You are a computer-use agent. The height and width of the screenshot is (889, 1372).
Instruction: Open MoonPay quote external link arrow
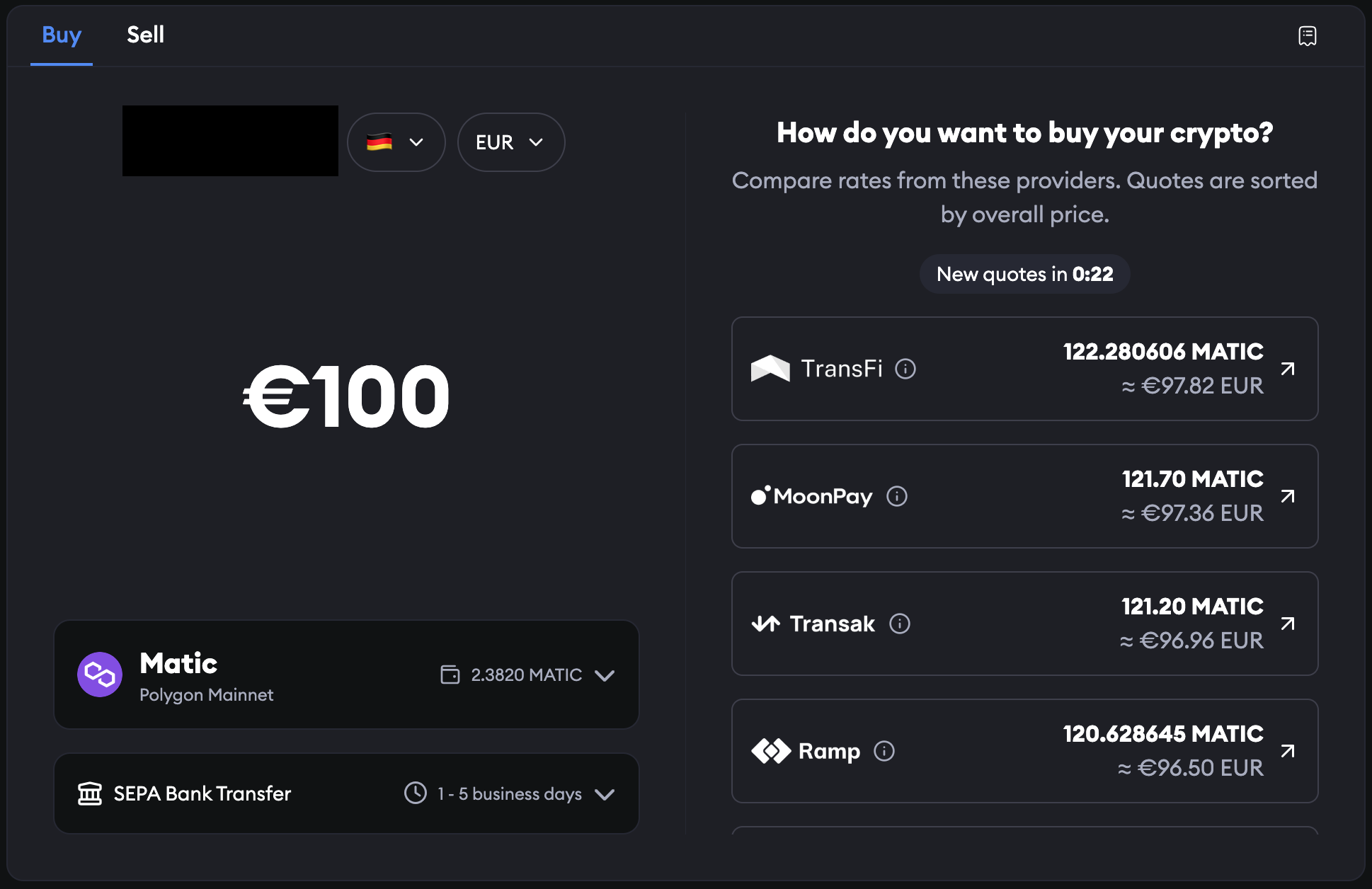click(1288, 496)
